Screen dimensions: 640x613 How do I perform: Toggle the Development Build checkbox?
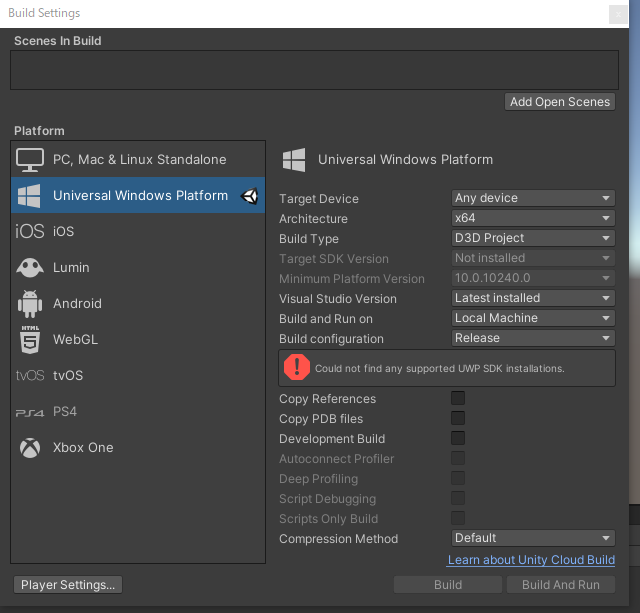click(458, 438)
